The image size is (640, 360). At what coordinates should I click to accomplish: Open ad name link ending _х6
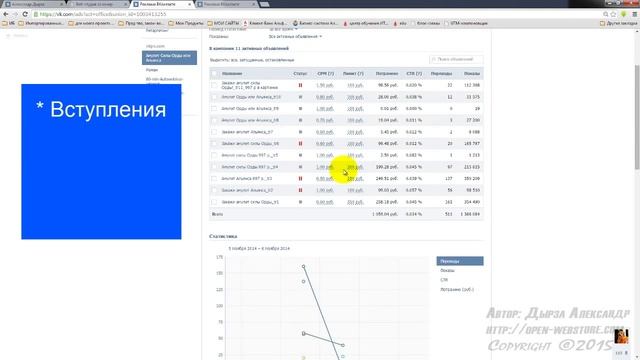(x=250, y=144)
